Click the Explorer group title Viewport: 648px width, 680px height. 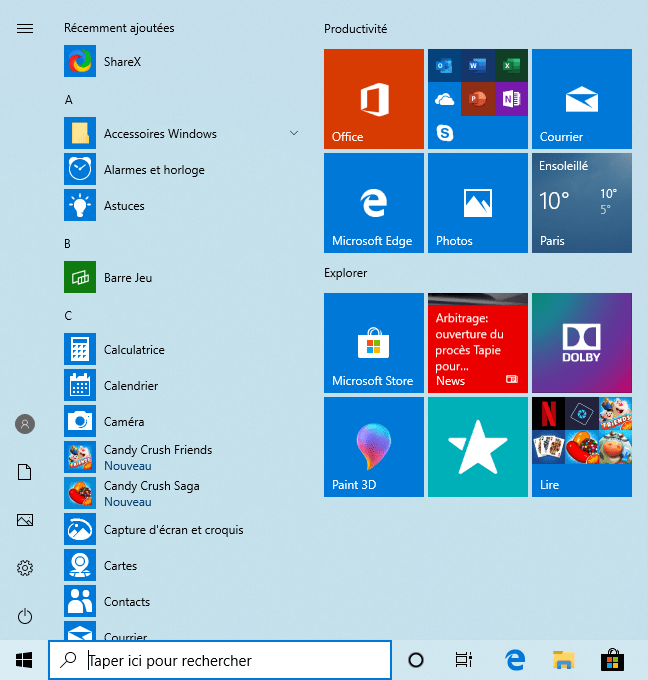[345, 273]
